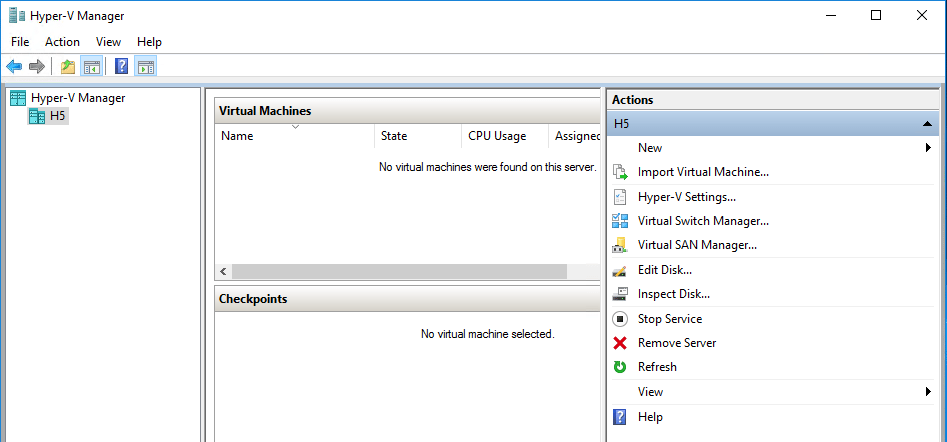Open the Action menu
The width and height of the screenshot is (947, 442).
(x=62, y=42)
